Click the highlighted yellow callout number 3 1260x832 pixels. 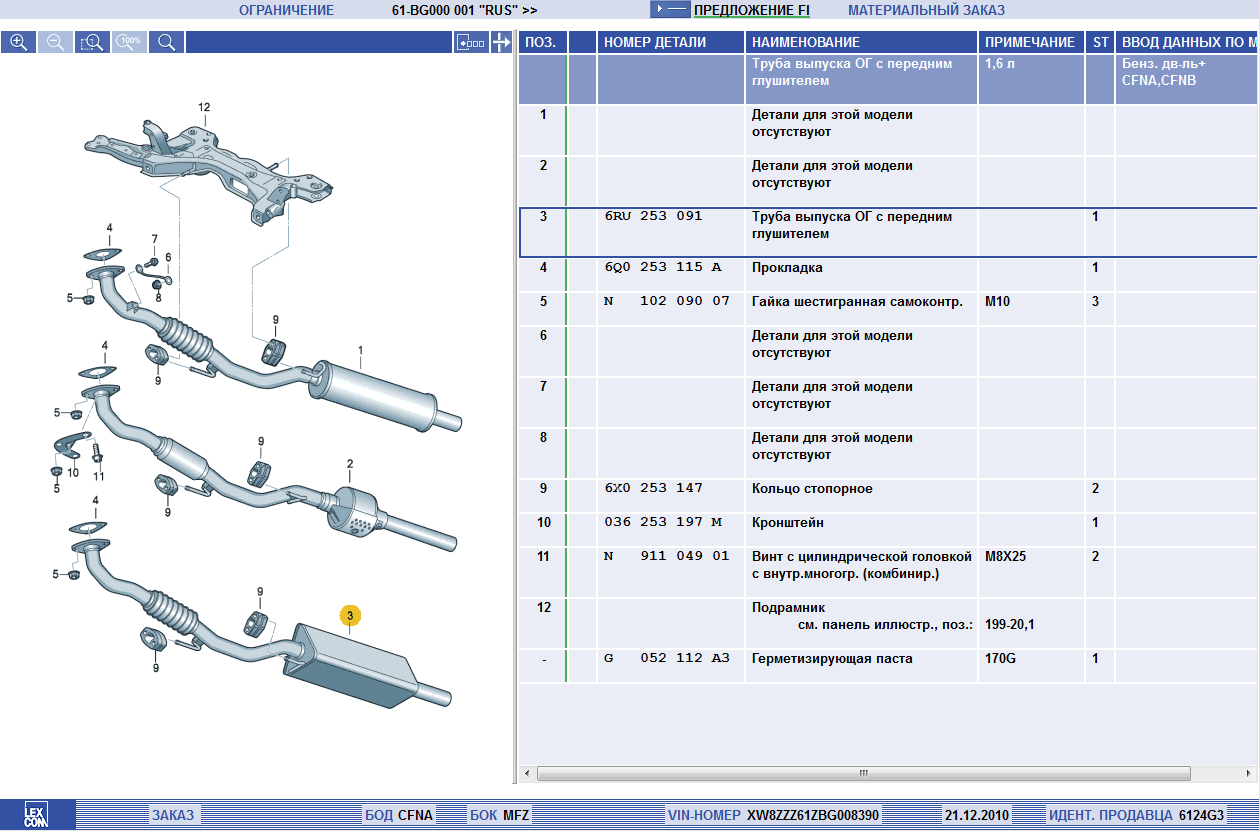[350, 617]
